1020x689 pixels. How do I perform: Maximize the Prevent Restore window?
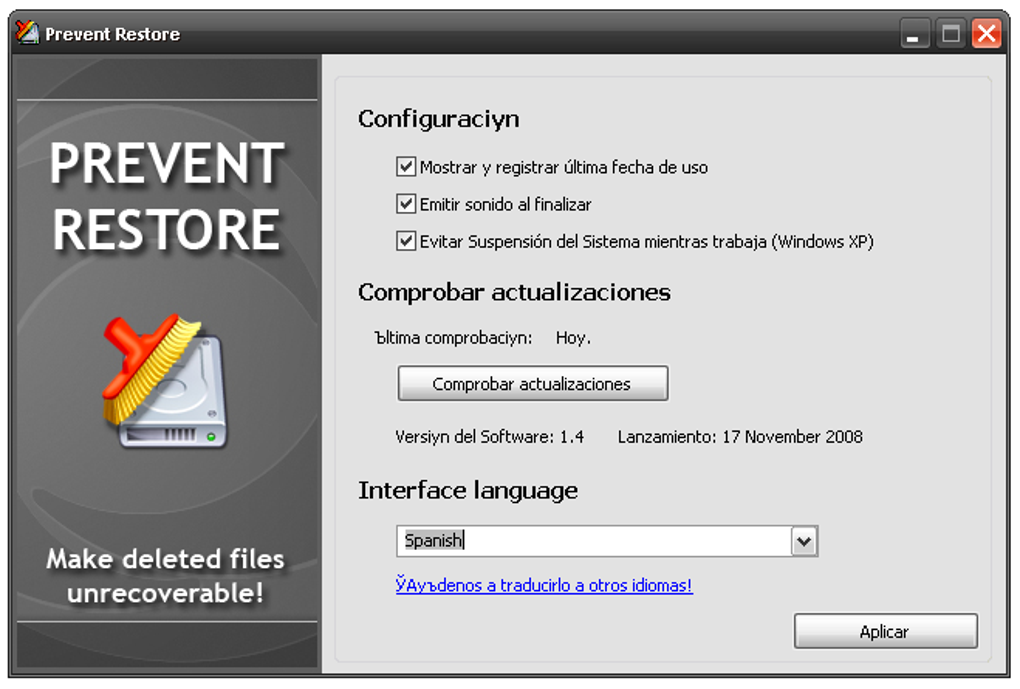(x=950, y=33)
